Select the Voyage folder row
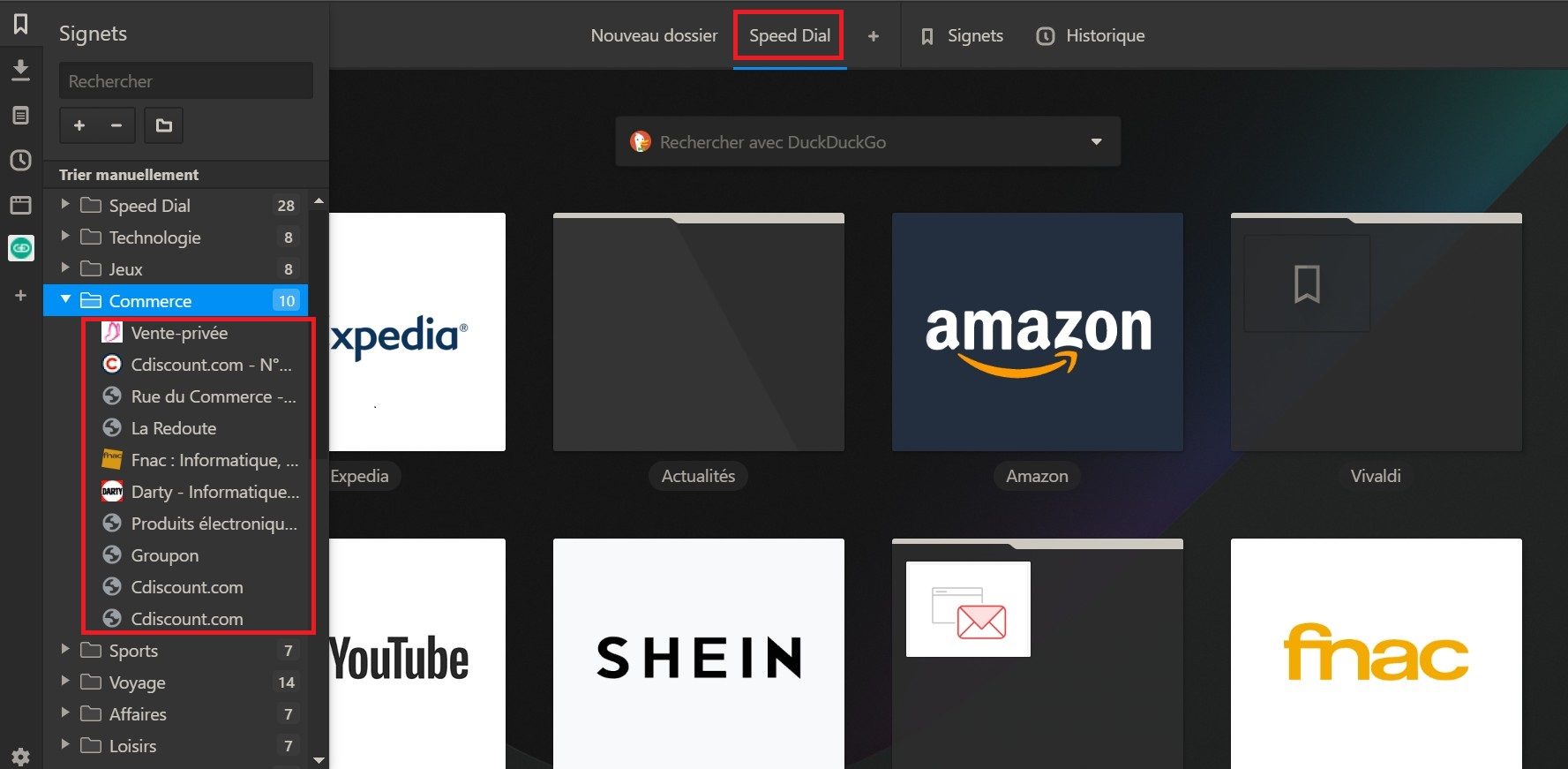Screen dimensions: 1568x769 (176, 682)
